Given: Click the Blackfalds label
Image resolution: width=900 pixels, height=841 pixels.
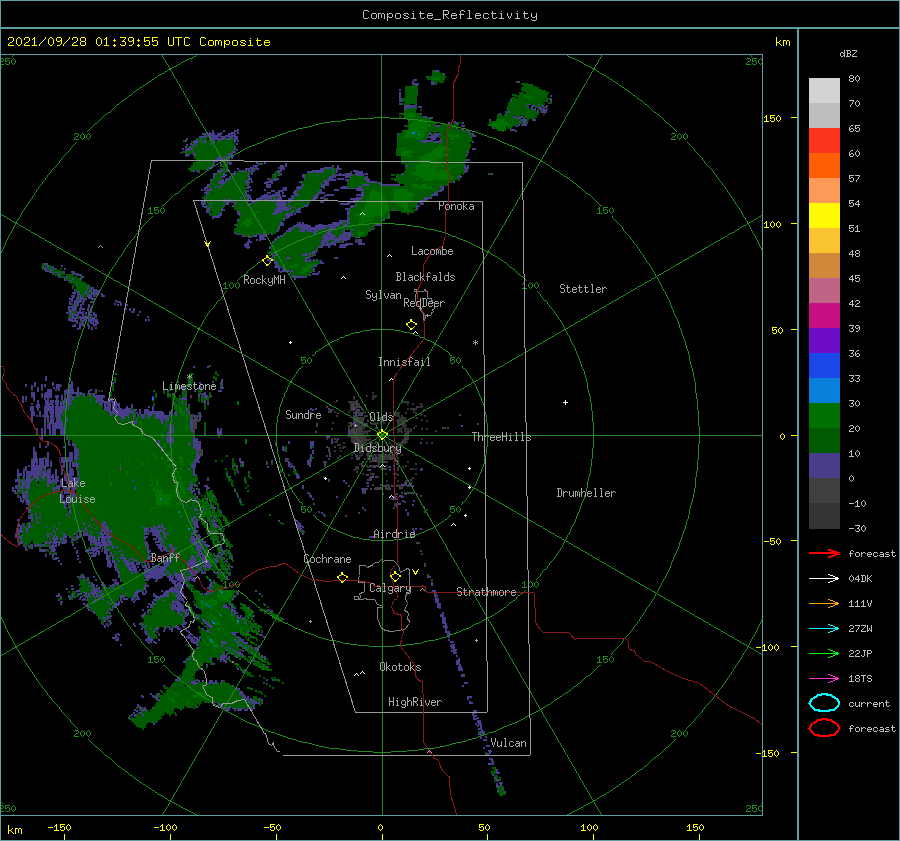Looking at the screenshot, I should (425, 277).
